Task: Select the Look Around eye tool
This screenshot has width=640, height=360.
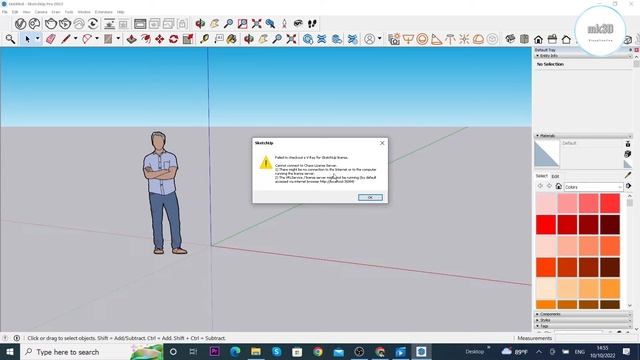Action: coord(298,24)
